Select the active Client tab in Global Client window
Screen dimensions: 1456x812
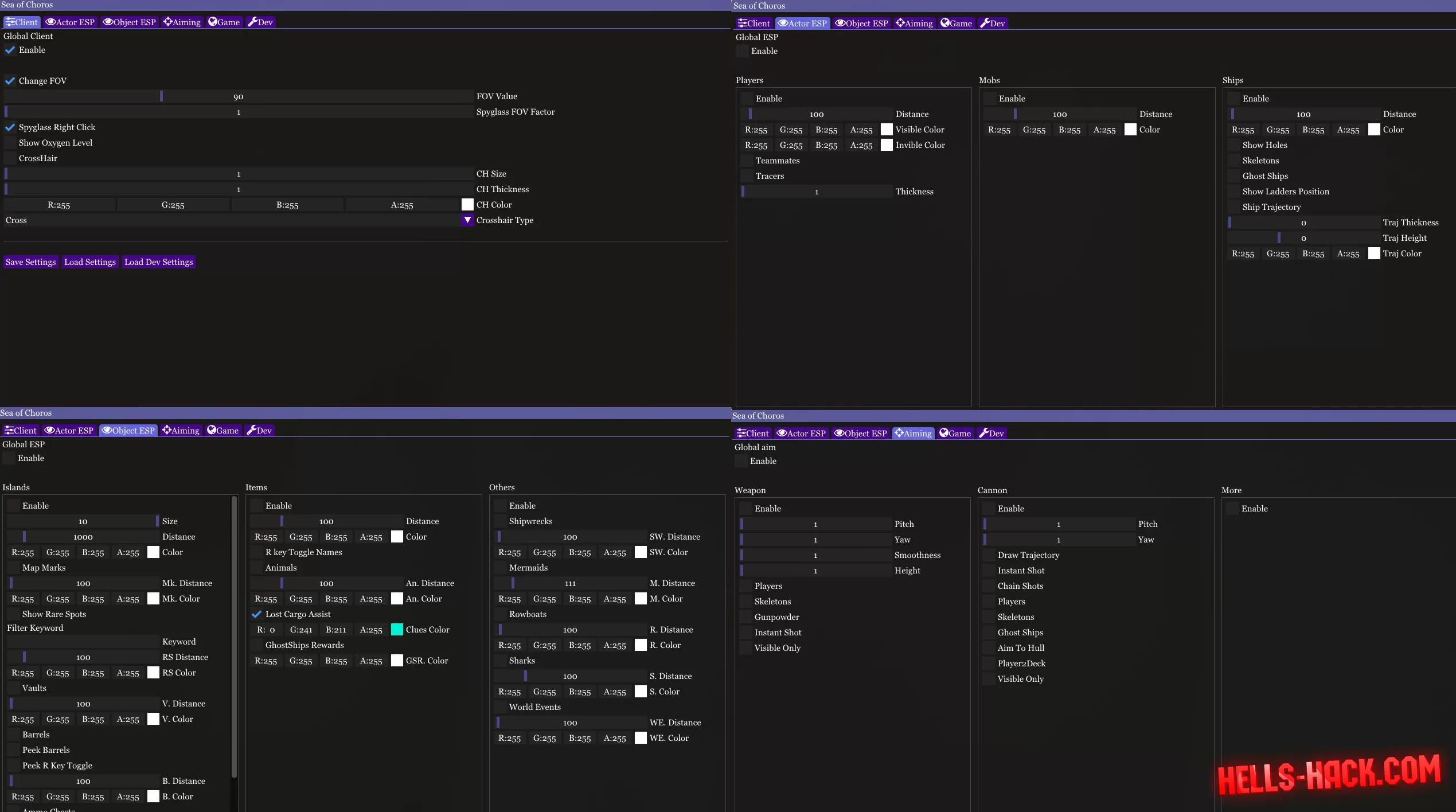[21, 22]
